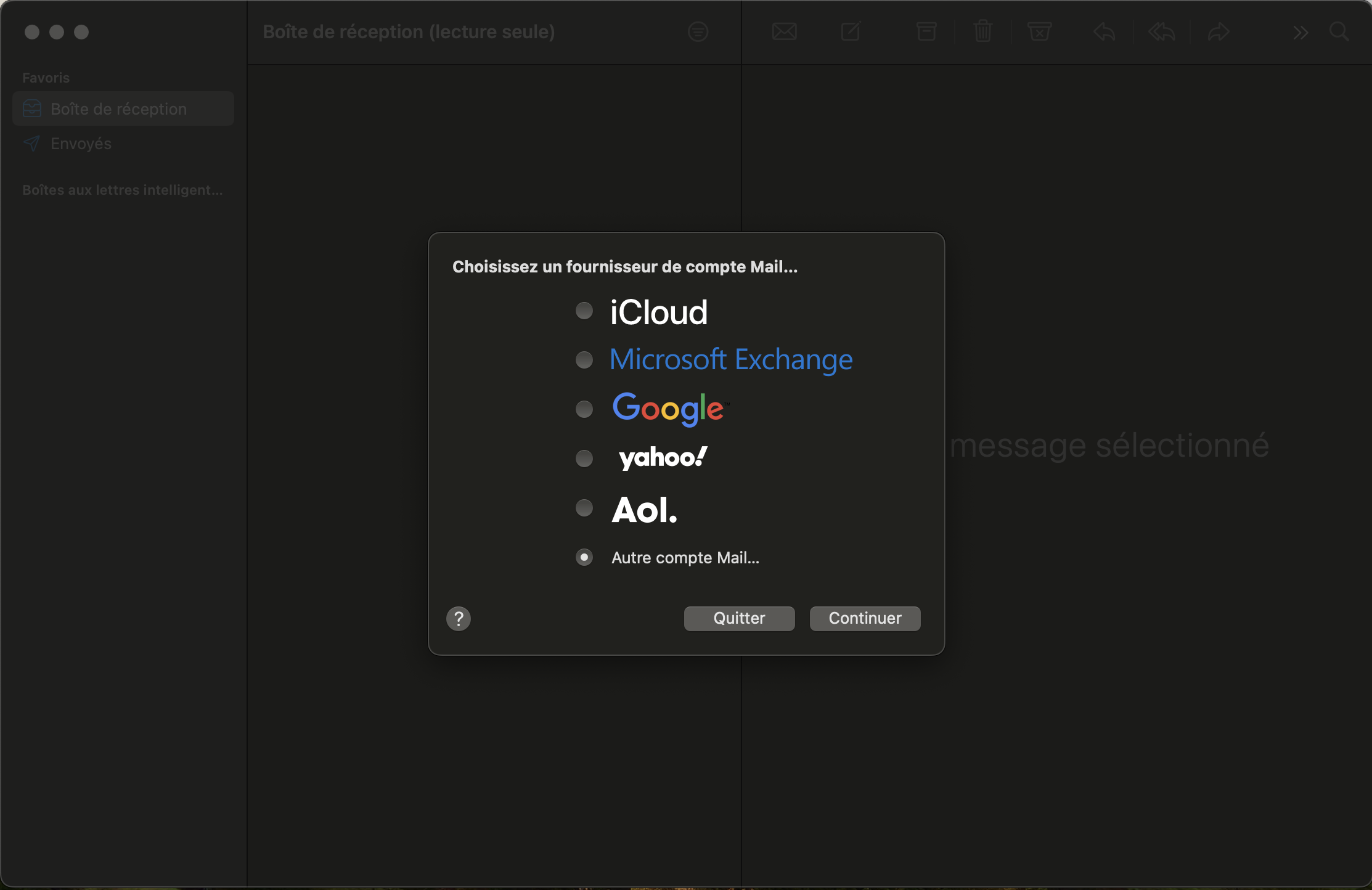This screenshot has width=1372, height=890.
Task: Click the iCloud logo text
Action: click(x=659, y=312)
